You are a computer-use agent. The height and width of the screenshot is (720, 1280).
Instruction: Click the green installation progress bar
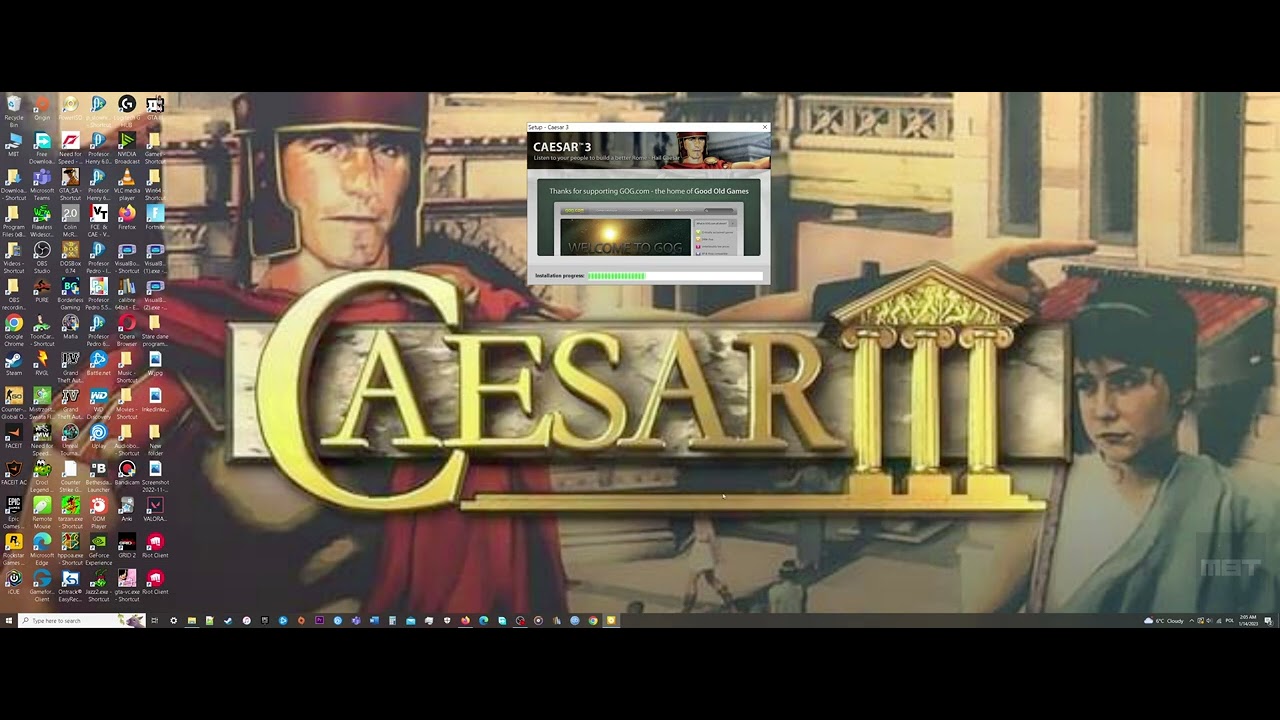pyautogui.click(x=675, y=275)
